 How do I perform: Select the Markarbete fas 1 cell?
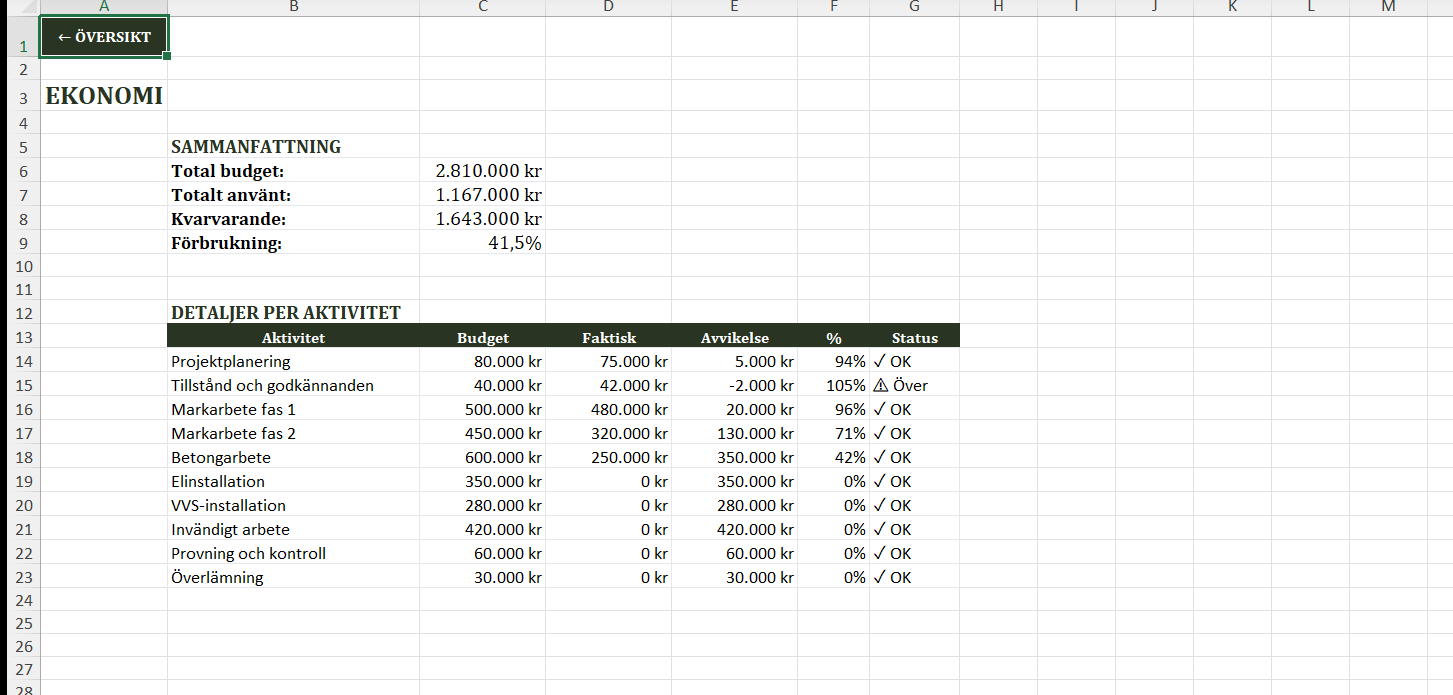click(x=293, y=409)
